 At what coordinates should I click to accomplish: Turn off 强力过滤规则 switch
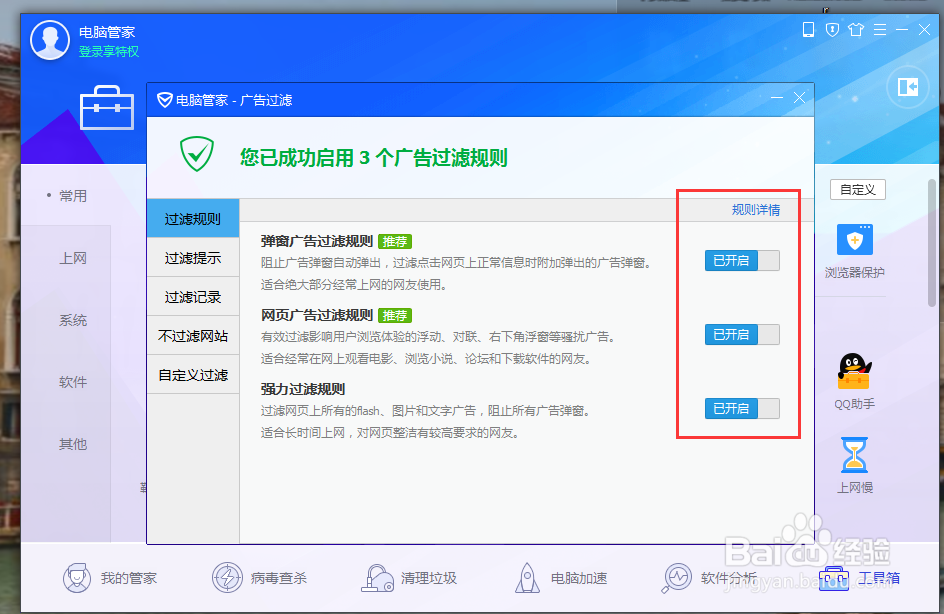[741, 408]
